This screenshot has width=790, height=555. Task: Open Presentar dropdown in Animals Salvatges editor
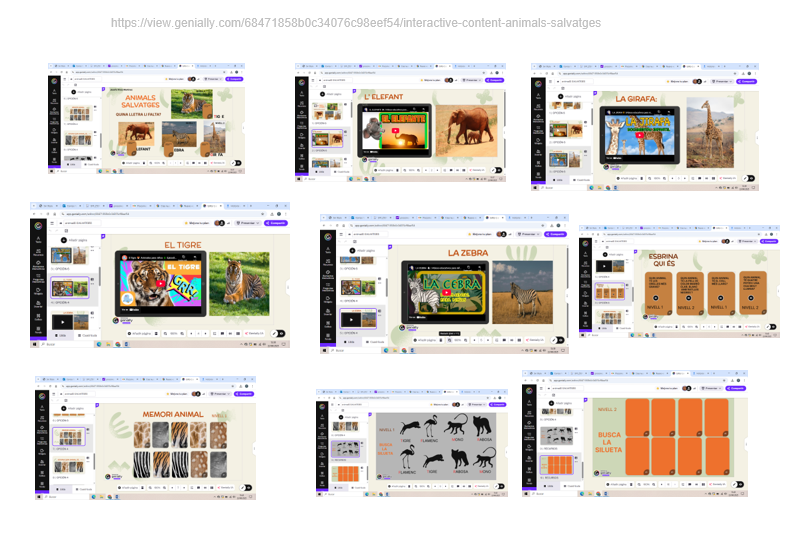coord(213,79)
